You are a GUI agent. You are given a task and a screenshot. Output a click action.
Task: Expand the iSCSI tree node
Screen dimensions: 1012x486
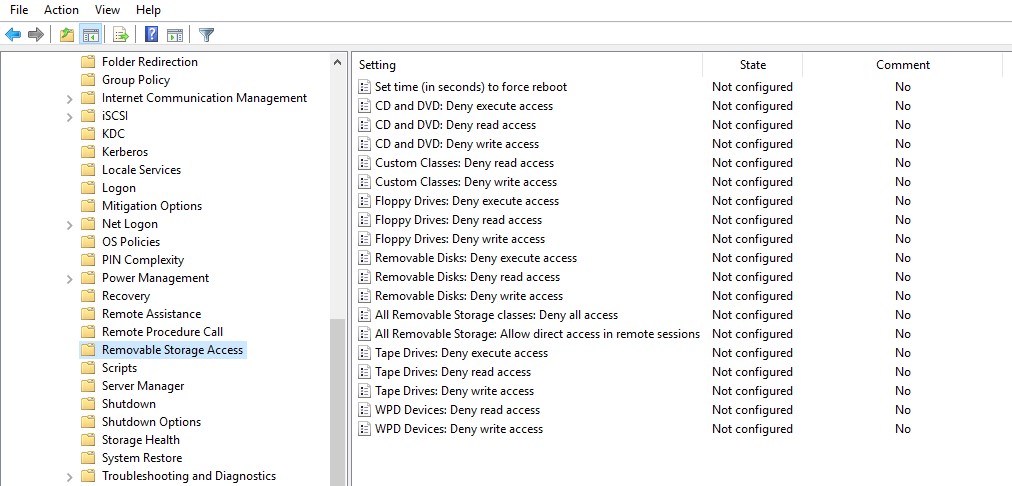point(69,116)
